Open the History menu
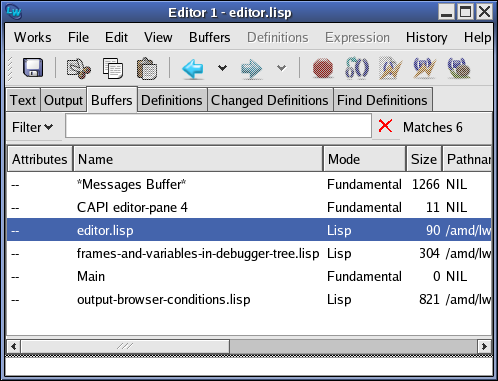The height and width of the screenshot is (381, 498). point(426,37)
